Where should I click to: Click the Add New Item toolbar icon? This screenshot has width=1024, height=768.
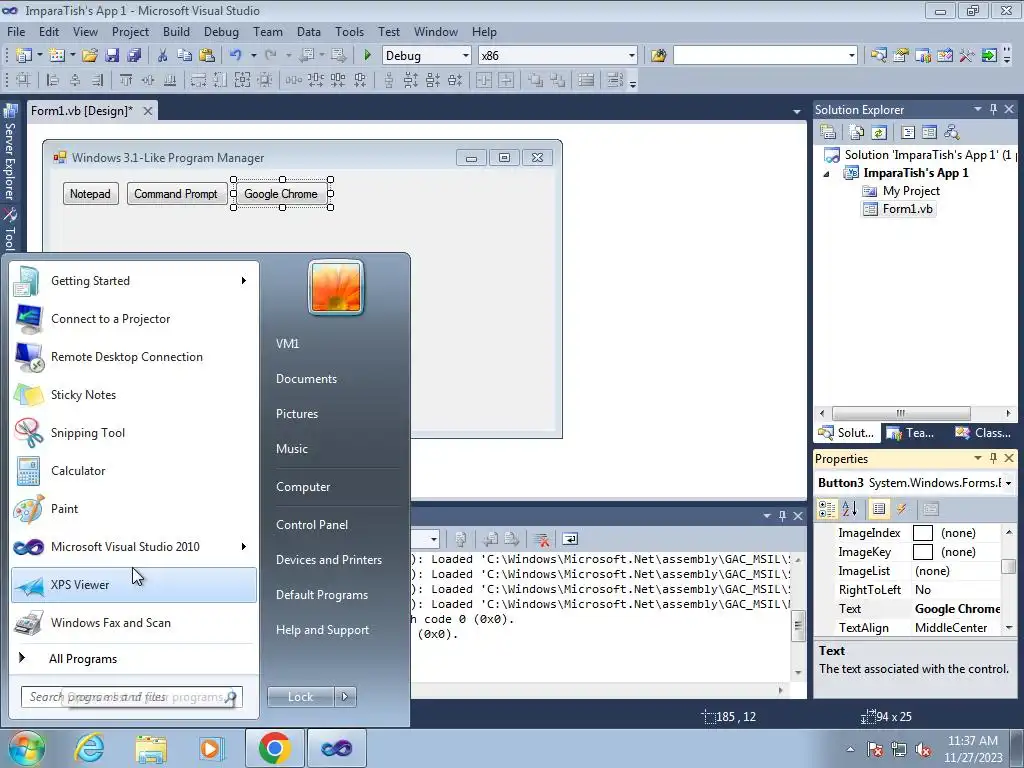click(x=57, y=56)
